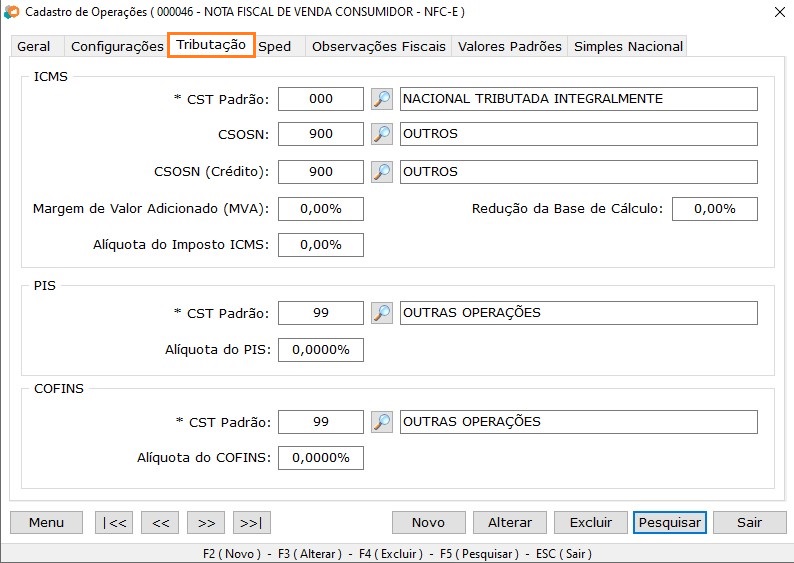Image resolution: width=794 pixels, height=563 pixels.
Task: Click the Alíquota do Imposto ICMS field
Action: coord(320,245)
